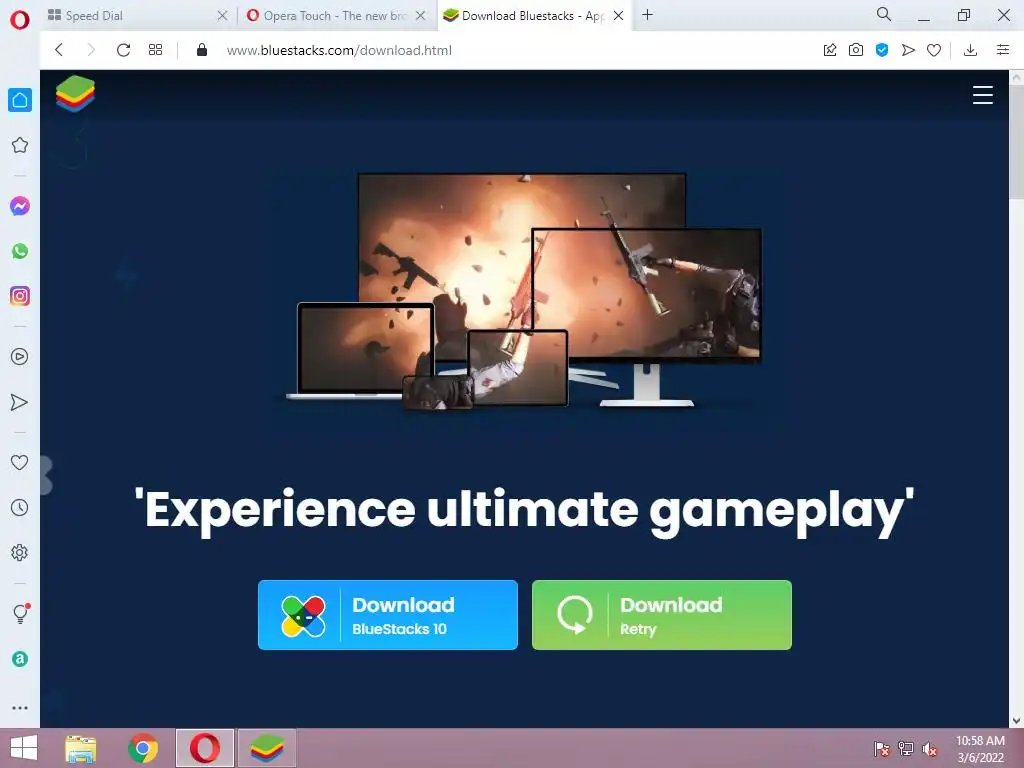Go forward to next page
1024x768 pixels.
91,50
